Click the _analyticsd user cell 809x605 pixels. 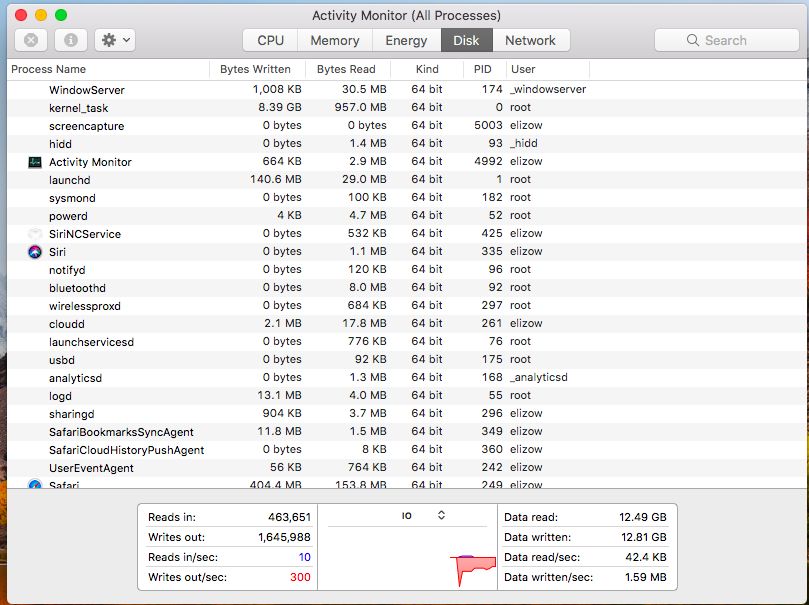coord(539,378)
